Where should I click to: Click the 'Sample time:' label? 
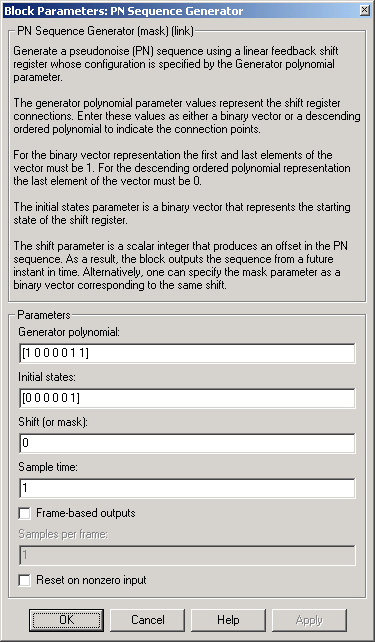coord(48,468)
